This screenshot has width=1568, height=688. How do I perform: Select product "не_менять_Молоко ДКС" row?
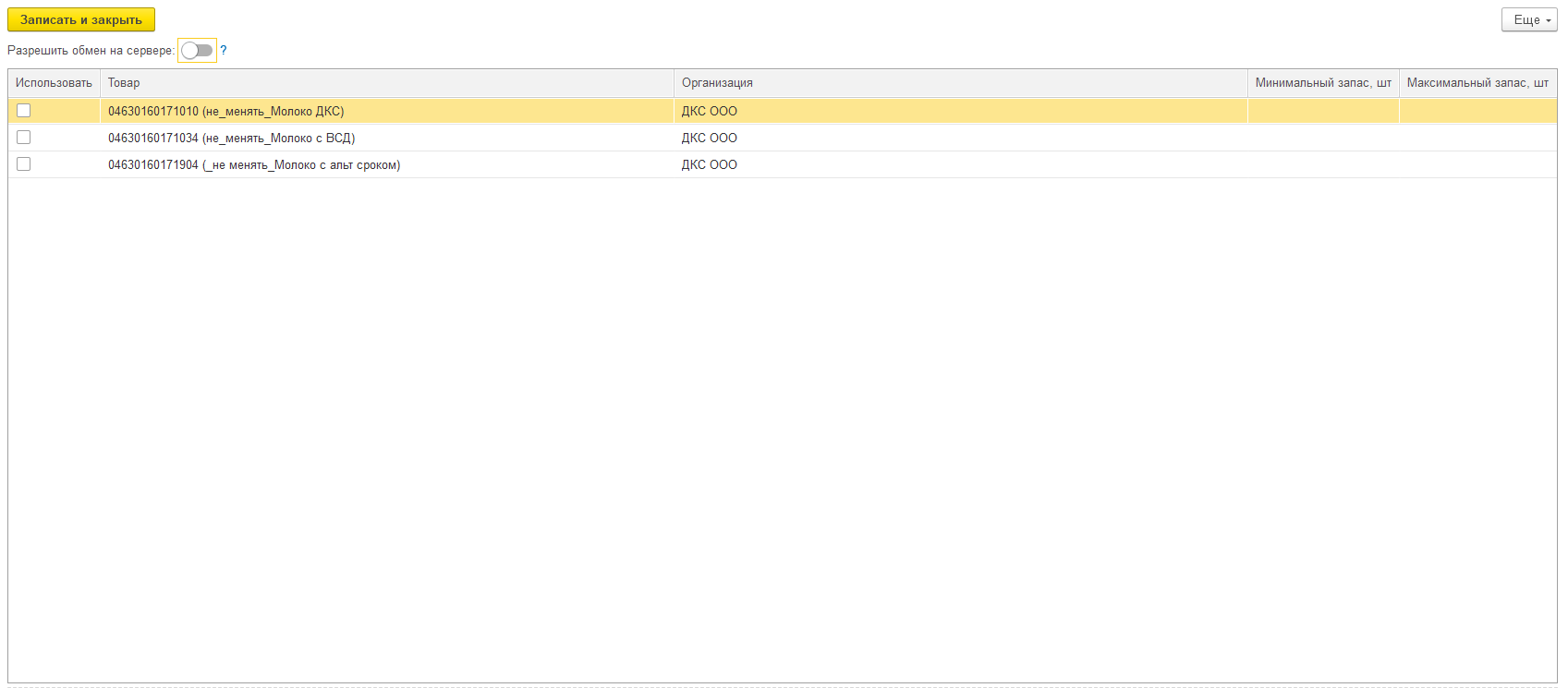[x=225, y=112]
